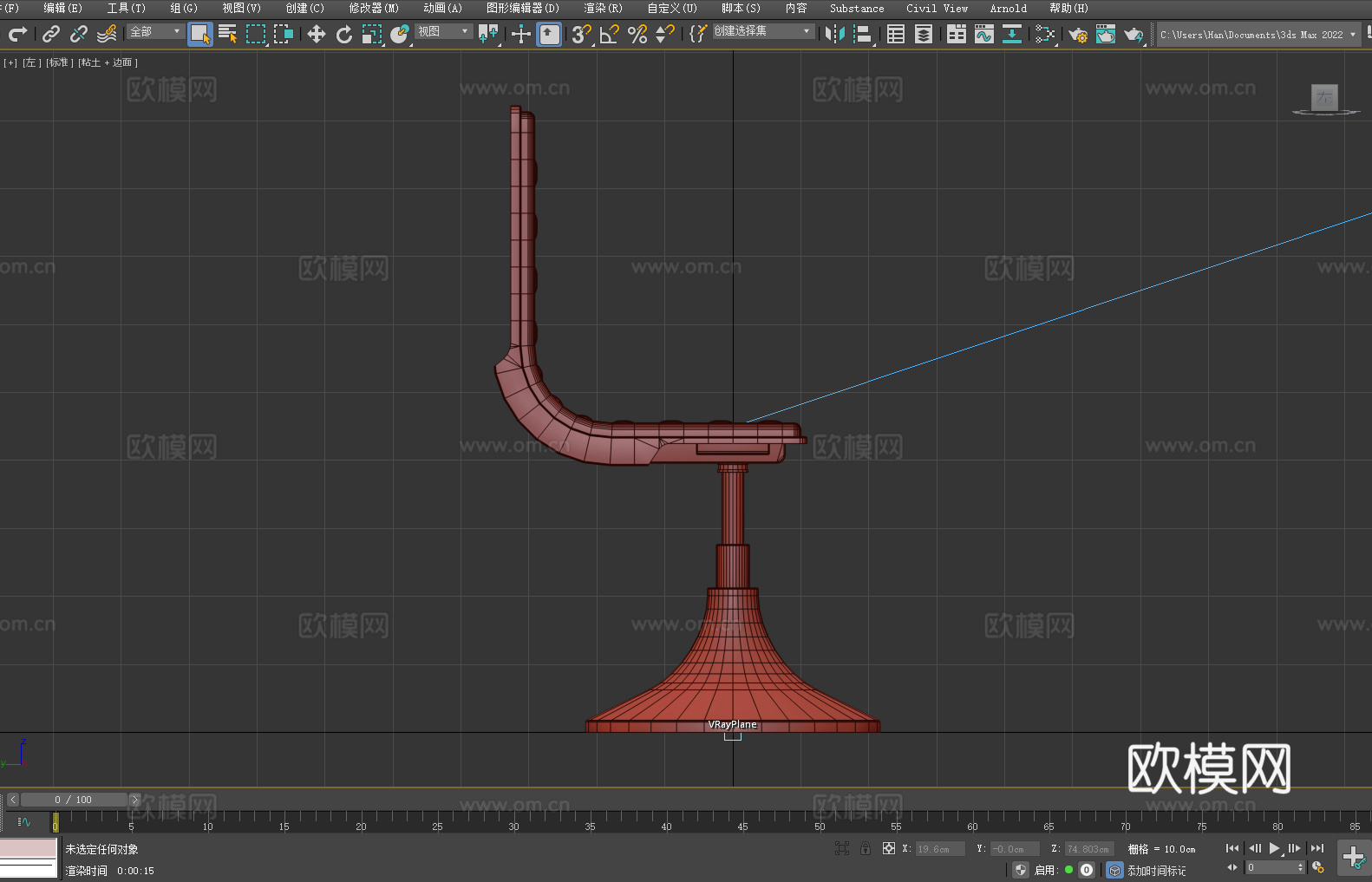This screenshot has height=882, width=1372.
Task: Open reference coordinate dropdown 视图
Action: [443, 31]
